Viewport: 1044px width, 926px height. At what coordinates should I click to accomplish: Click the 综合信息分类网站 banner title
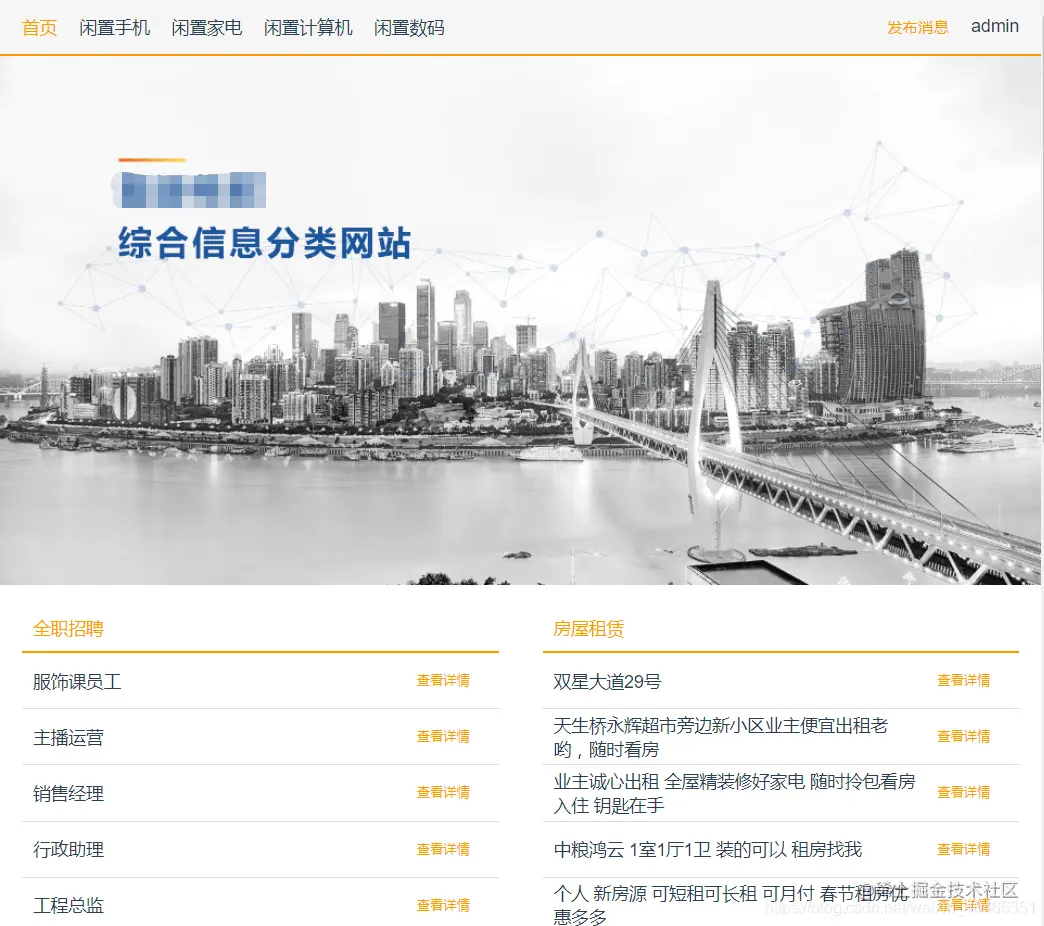[264, 242]
